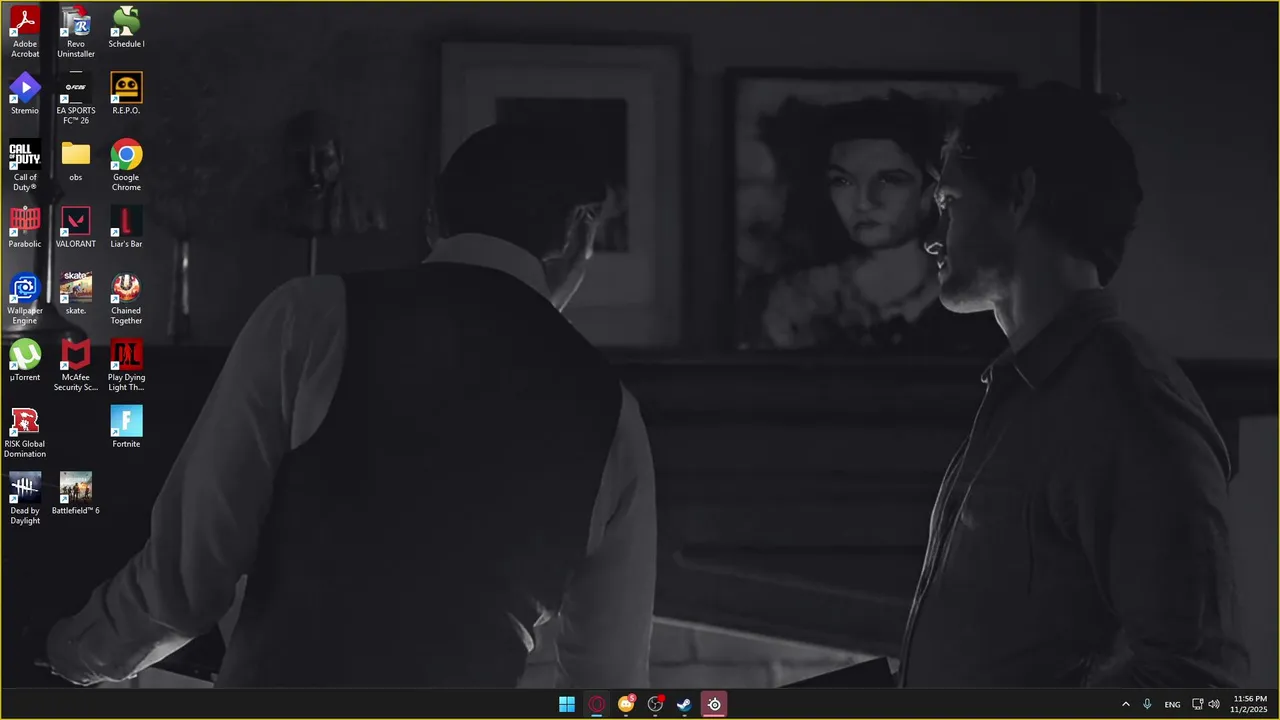Open the volume speaker tray icon
1280x720 pixels.
click(x=1214, y=704)
